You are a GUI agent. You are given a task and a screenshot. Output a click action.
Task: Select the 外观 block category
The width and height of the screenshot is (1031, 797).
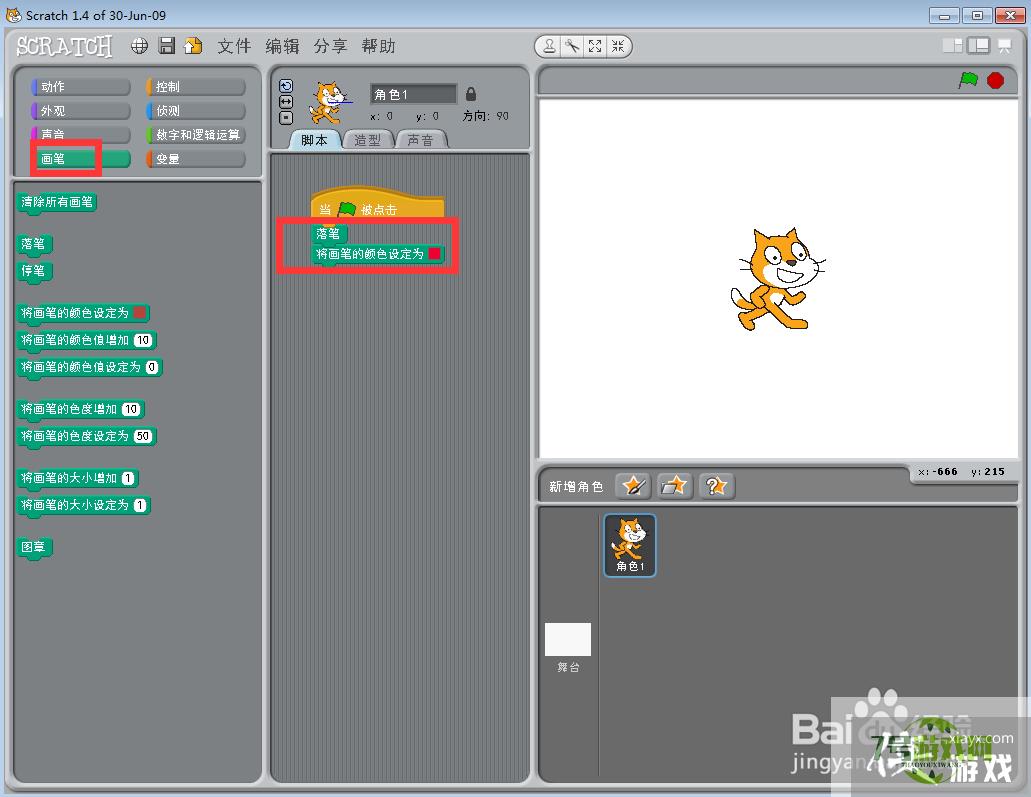[x=81, y=110]
